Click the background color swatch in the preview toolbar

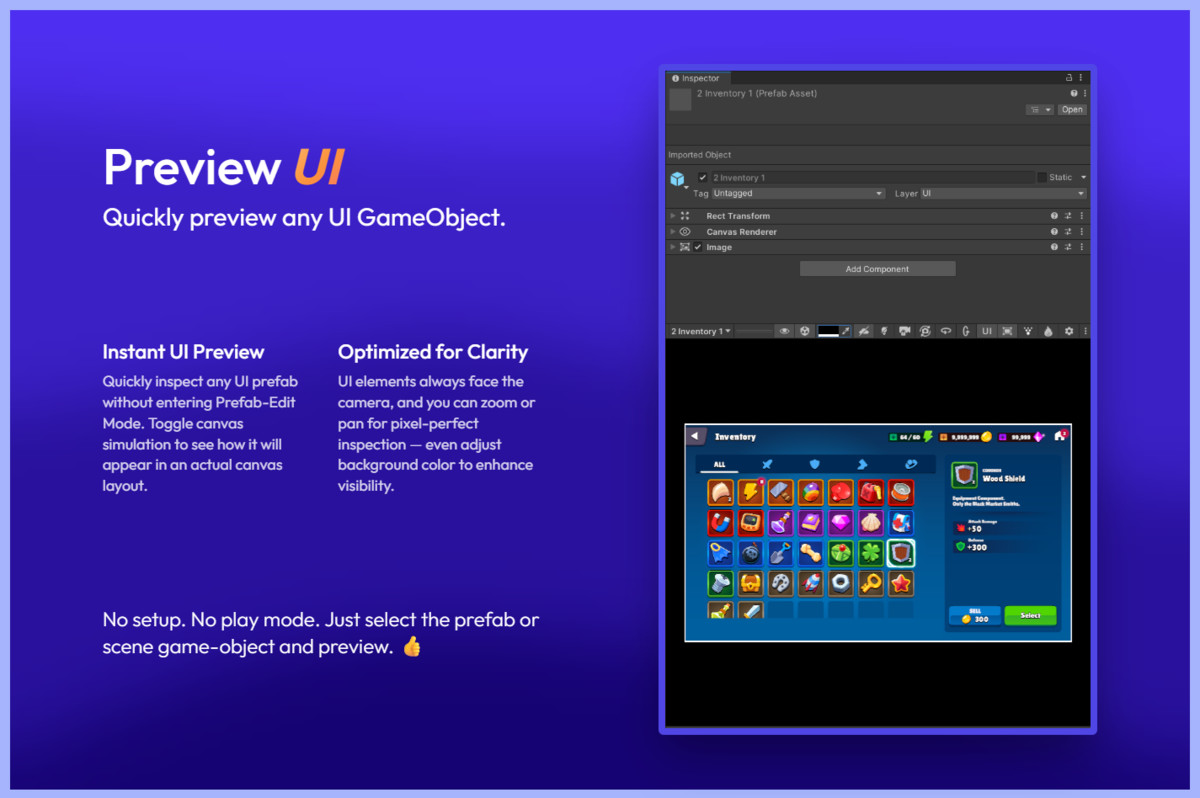point(830,331)
